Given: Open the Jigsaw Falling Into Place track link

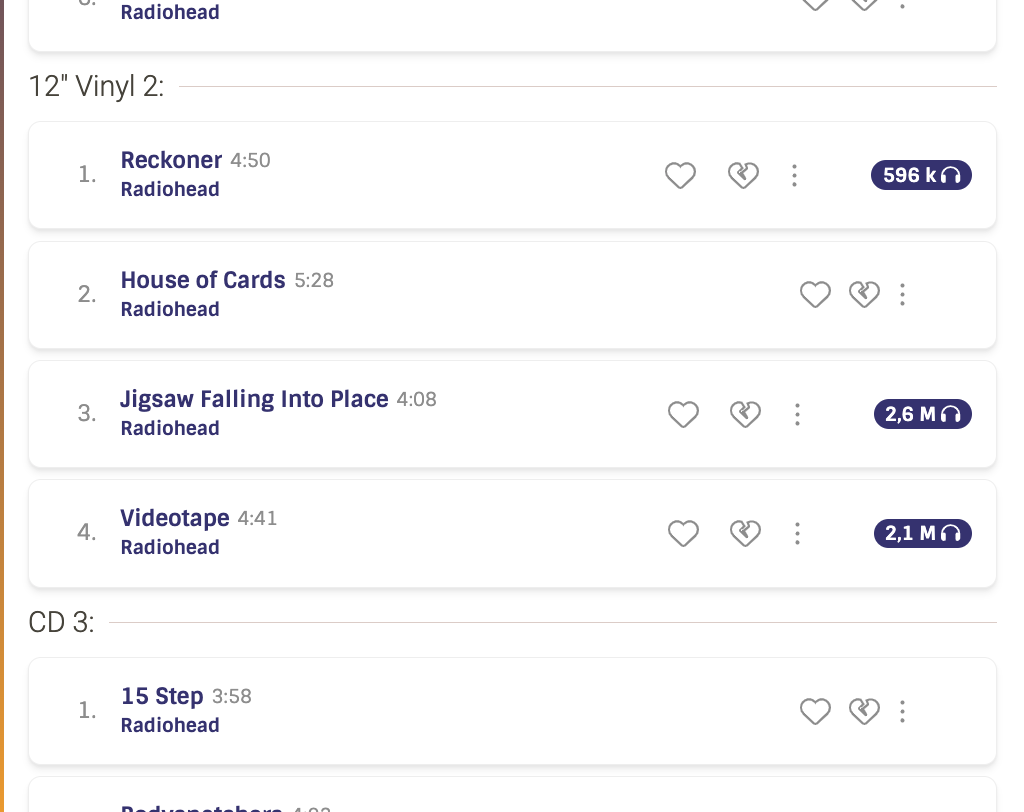Looking at the screenshot, I should (x=254, y=399).
